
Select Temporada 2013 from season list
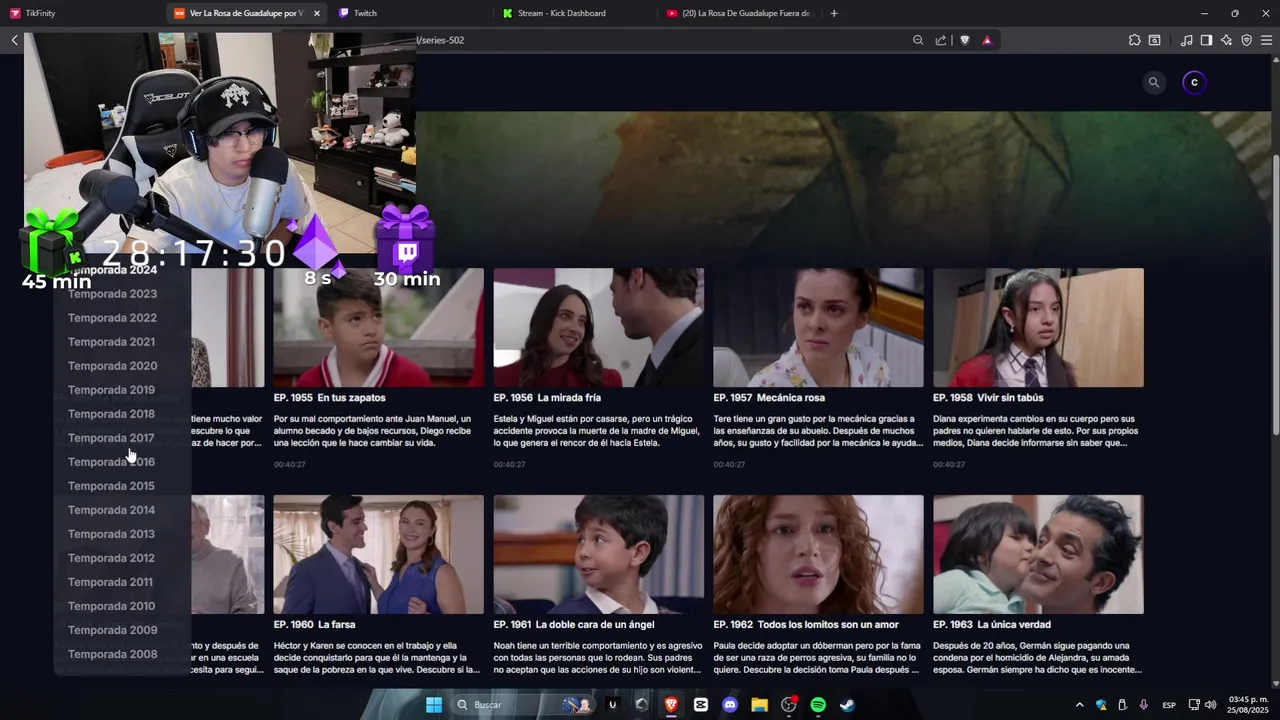click(112, 534)
